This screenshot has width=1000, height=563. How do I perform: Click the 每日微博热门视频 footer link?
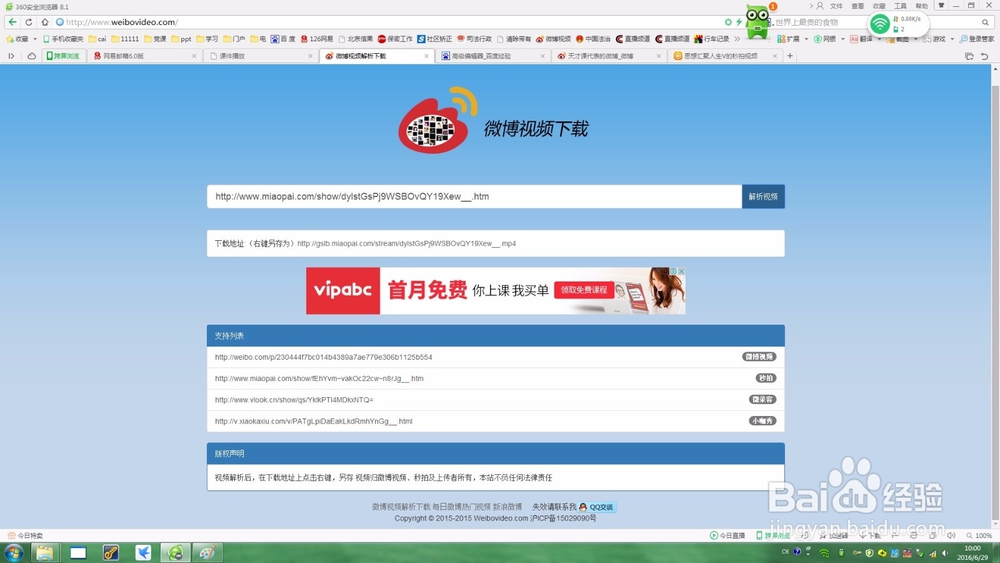click(461, 507)
